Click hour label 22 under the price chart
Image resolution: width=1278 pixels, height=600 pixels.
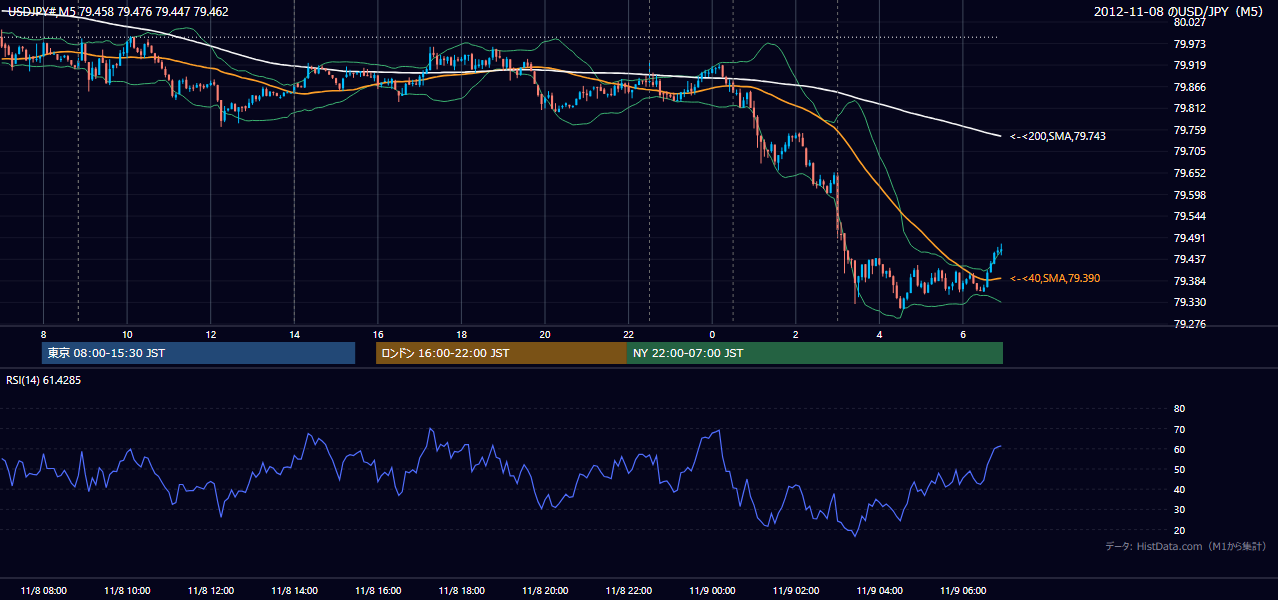(x=628, y=334)
